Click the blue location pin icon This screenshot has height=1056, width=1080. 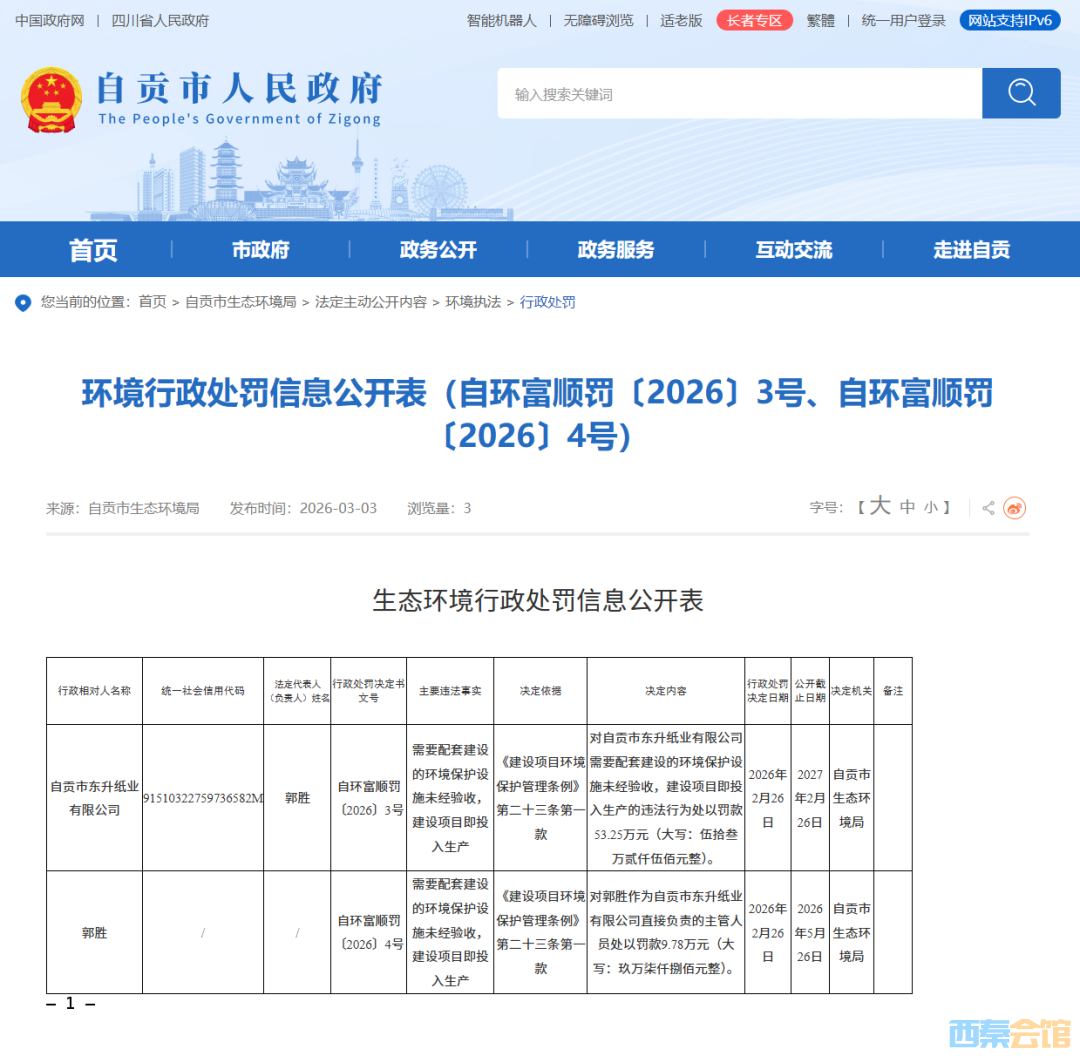pyautogui.click(x=23, y=302)
